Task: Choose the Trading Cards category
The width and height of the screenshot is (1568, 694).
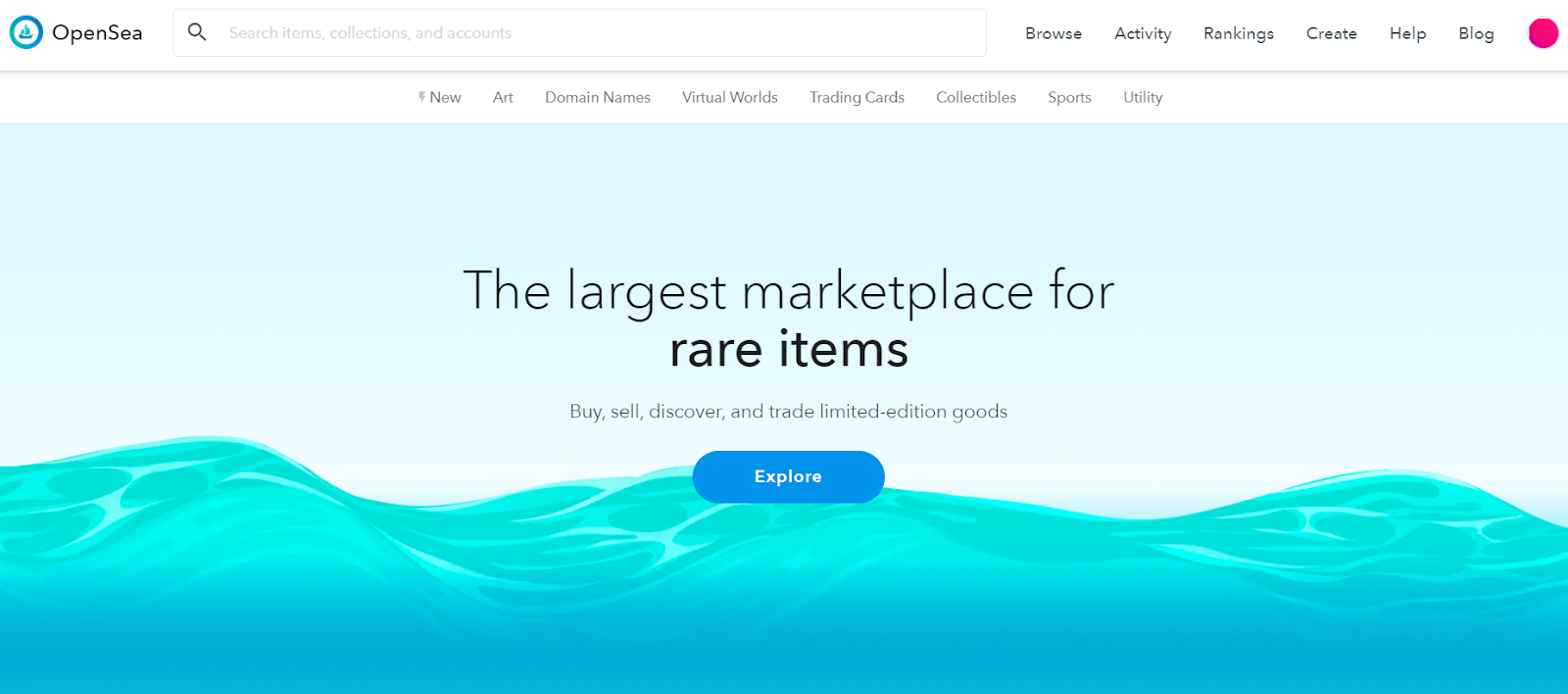Action: coord(857,97)
